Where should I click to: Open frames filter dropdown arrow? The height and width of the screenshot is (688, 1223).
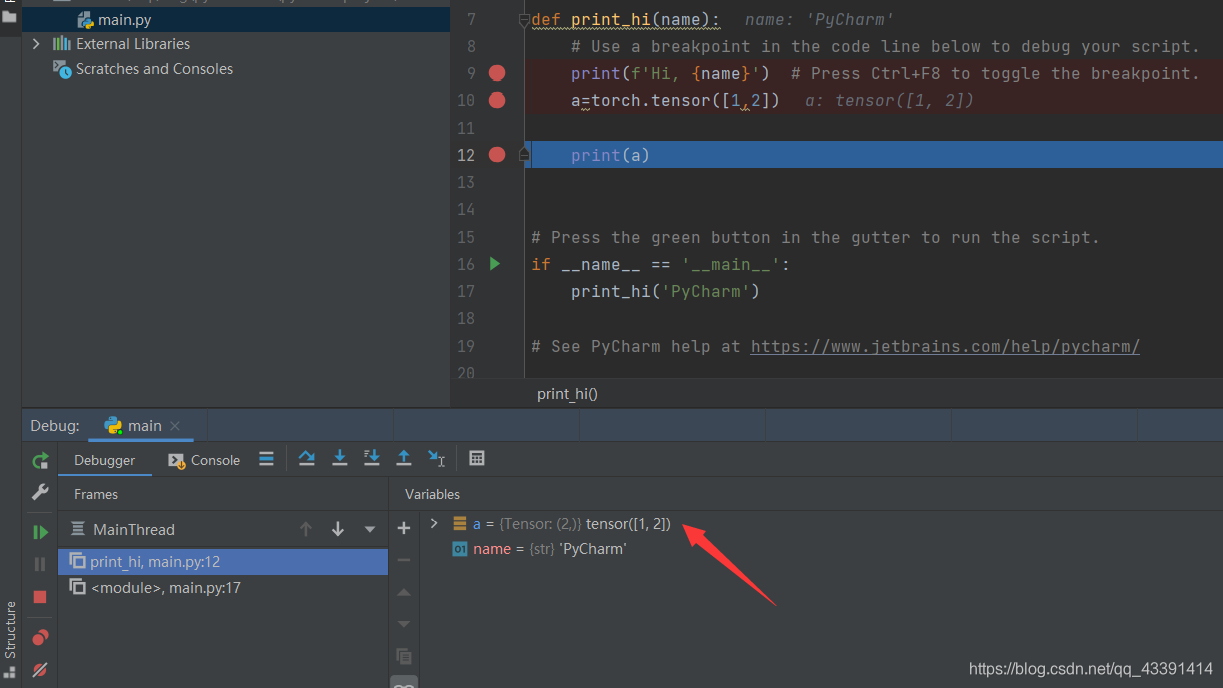point(370,529)
